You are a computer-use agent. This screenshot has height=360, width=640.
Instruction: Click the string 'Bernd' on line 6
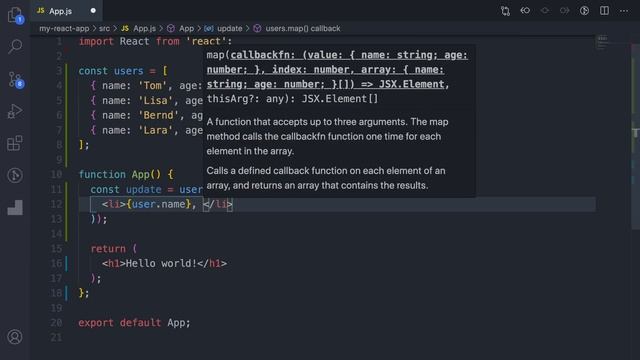click(x=159, y=115)
